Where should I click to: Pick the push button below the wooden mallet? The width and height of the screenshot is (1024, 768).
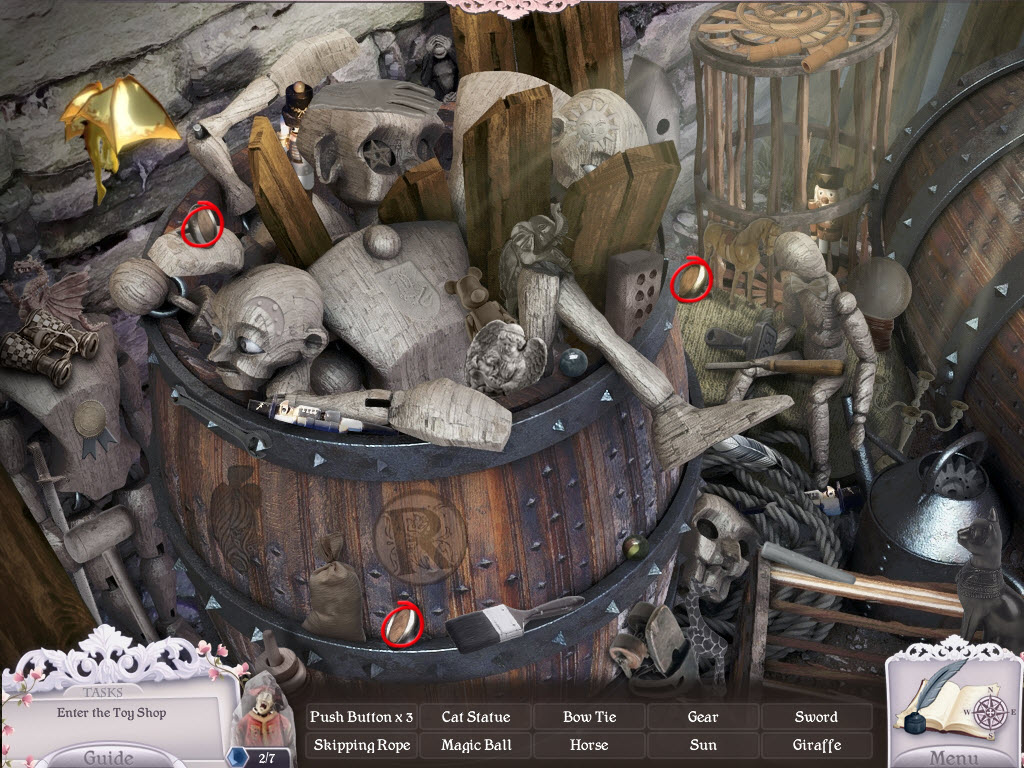click(x=203, y=224)
